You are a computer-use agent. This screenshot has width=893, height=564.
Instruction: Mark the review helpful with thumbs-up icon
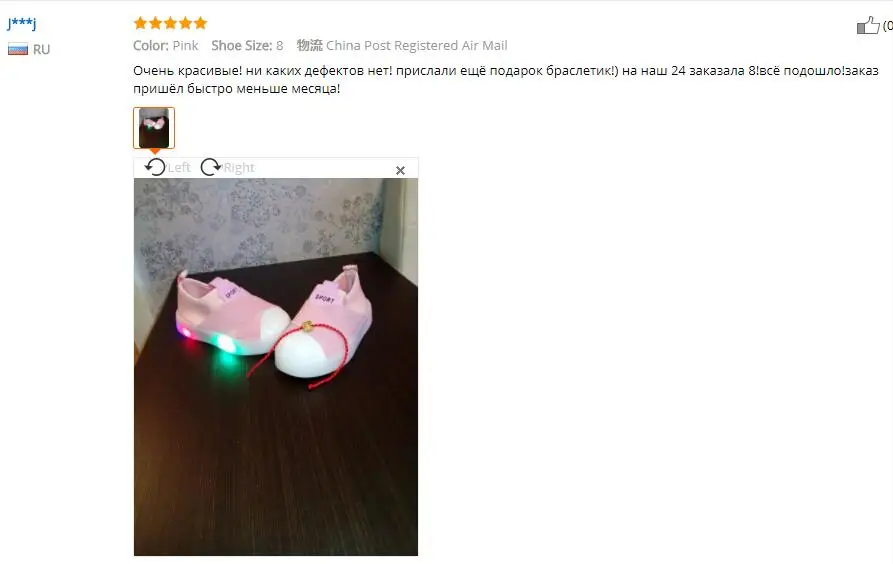coord(868,25)
